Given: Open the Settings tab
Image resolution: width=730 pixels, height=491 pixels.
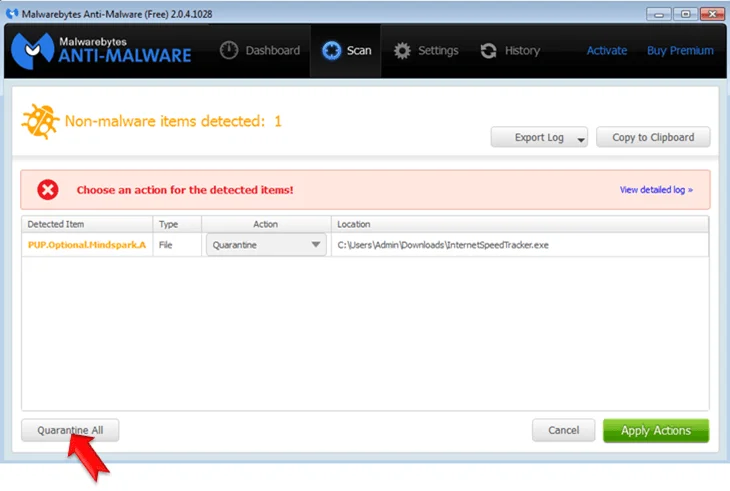Looking at the screenshot, I should (x=426, y=50).
